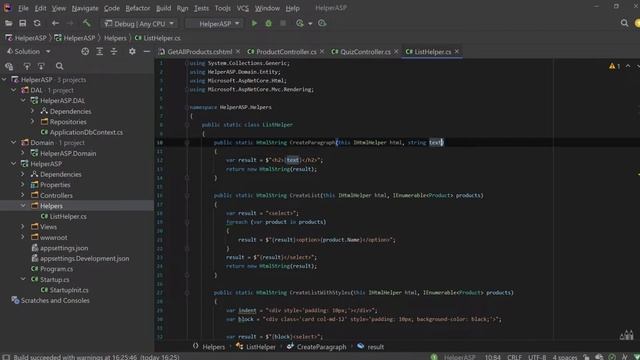
Task: Click the Build succeeded status message
Action: 96,357
